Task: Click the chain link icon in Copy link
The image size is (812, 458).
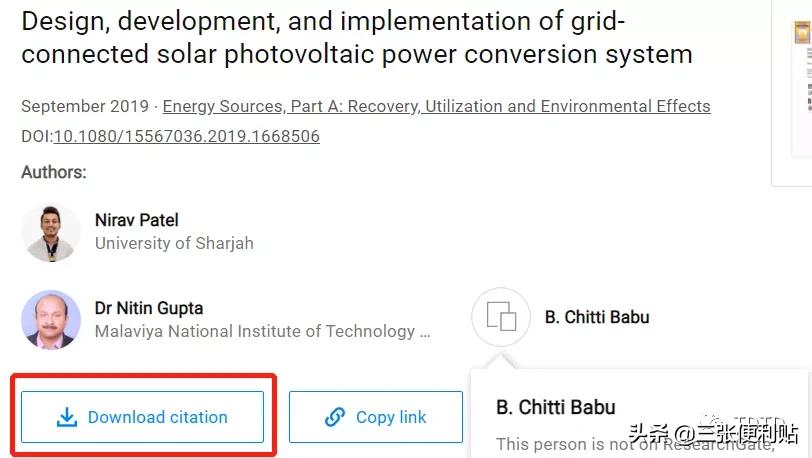Action: click(335, 418)
